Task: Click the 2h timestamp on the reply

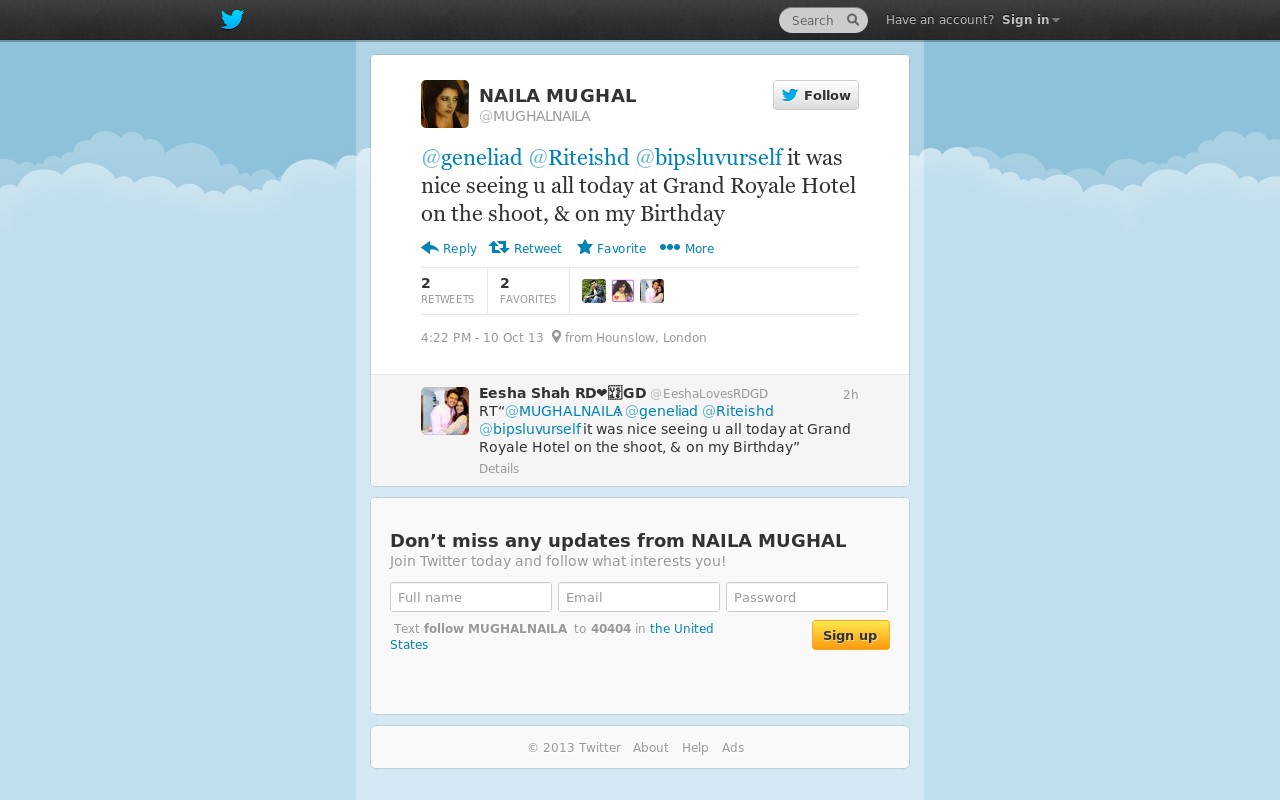Action: tap(851, 394)
